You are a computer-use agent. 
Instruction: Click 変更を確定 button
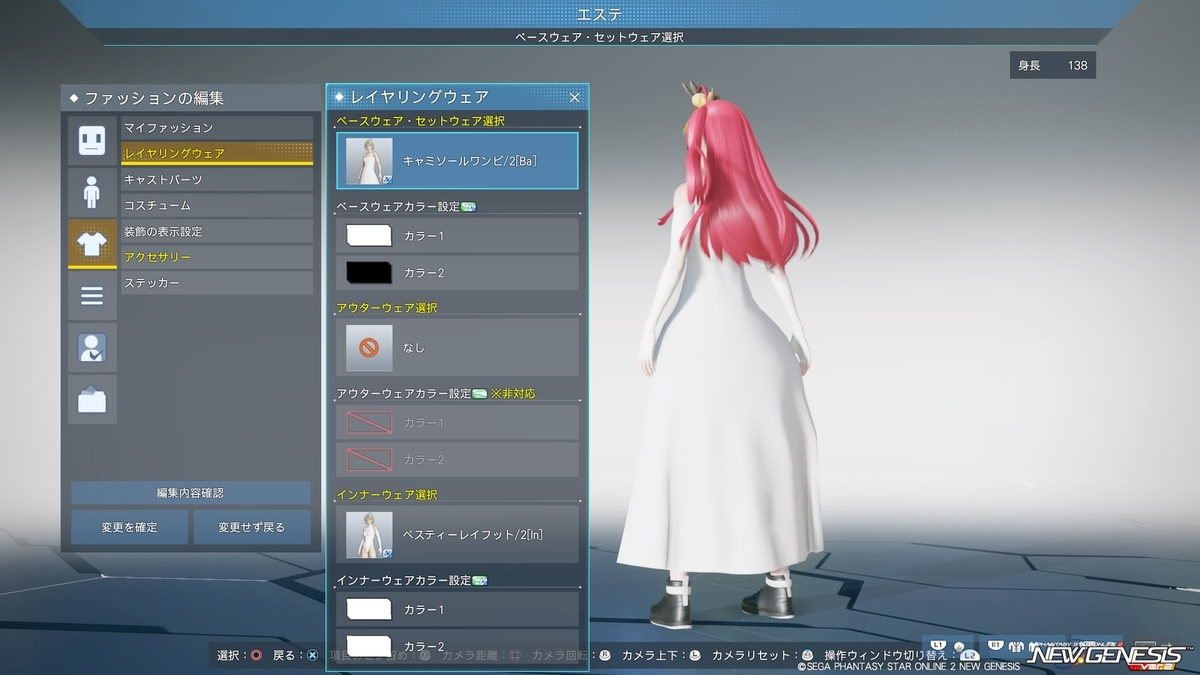tap(129, 527)
